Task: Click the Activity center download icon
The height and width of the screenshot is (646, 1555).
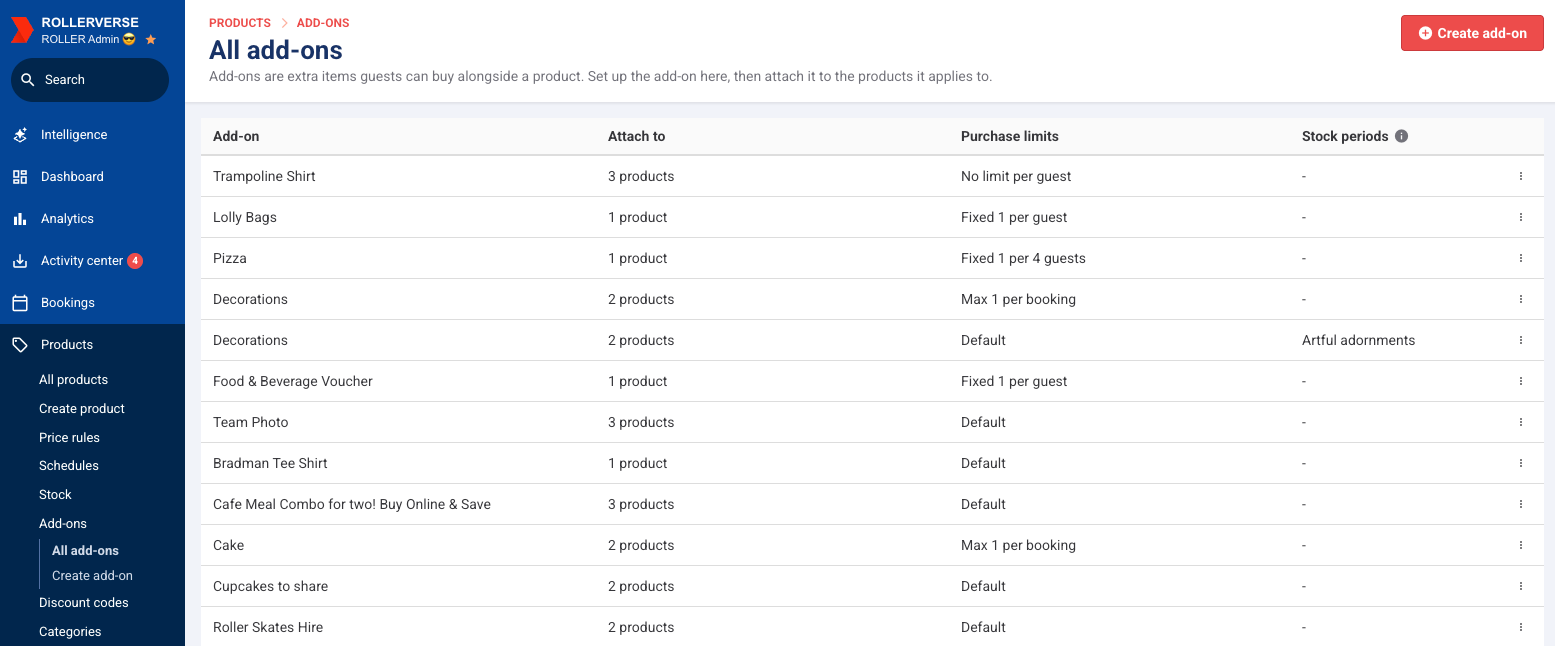Action: 20,261
